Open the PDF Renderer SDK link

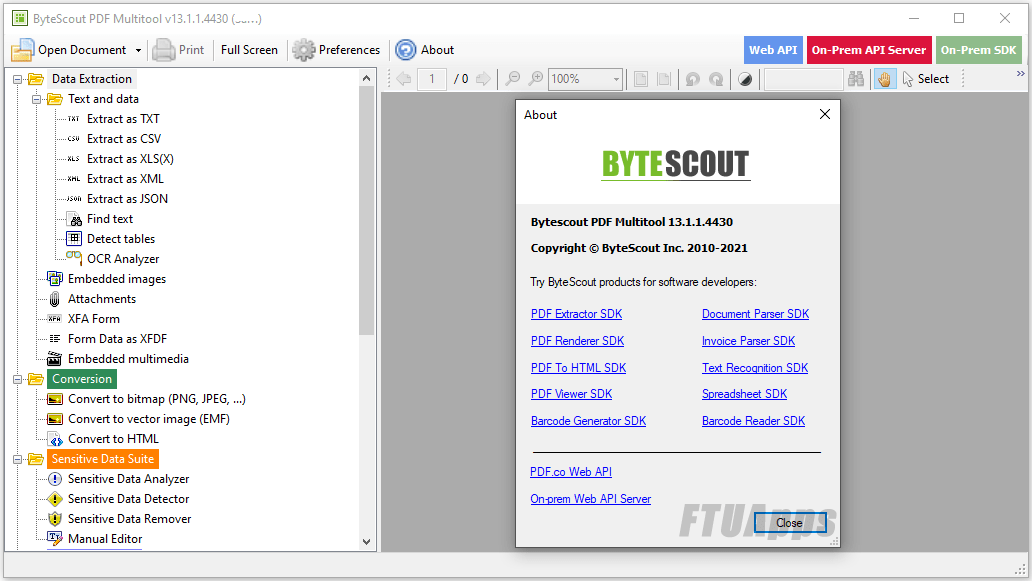click(x=577, y=341)
